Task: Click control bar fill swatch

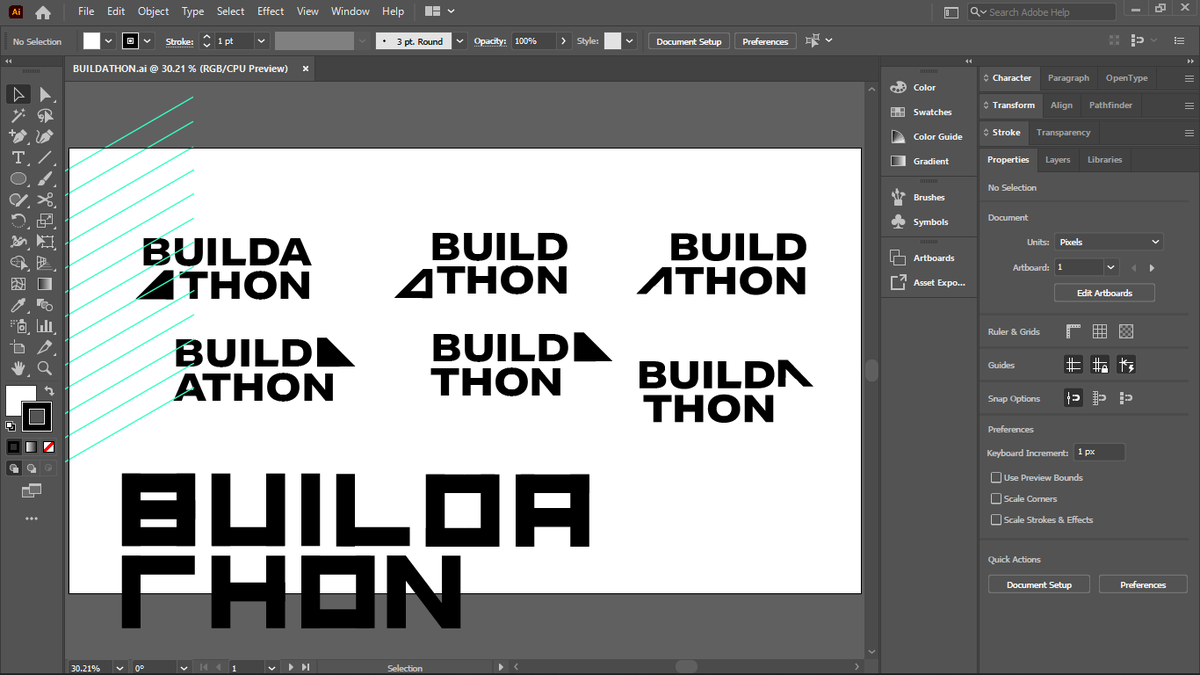Action: pos(91,41)
